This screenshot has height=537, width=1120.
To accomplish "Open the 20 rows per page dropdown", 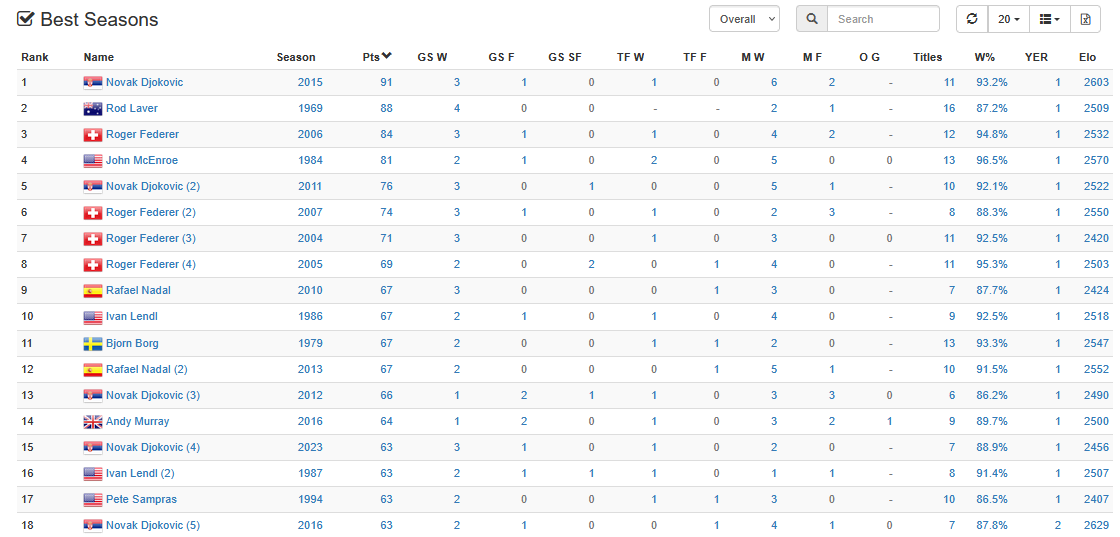I will [x=1009, y=19].
